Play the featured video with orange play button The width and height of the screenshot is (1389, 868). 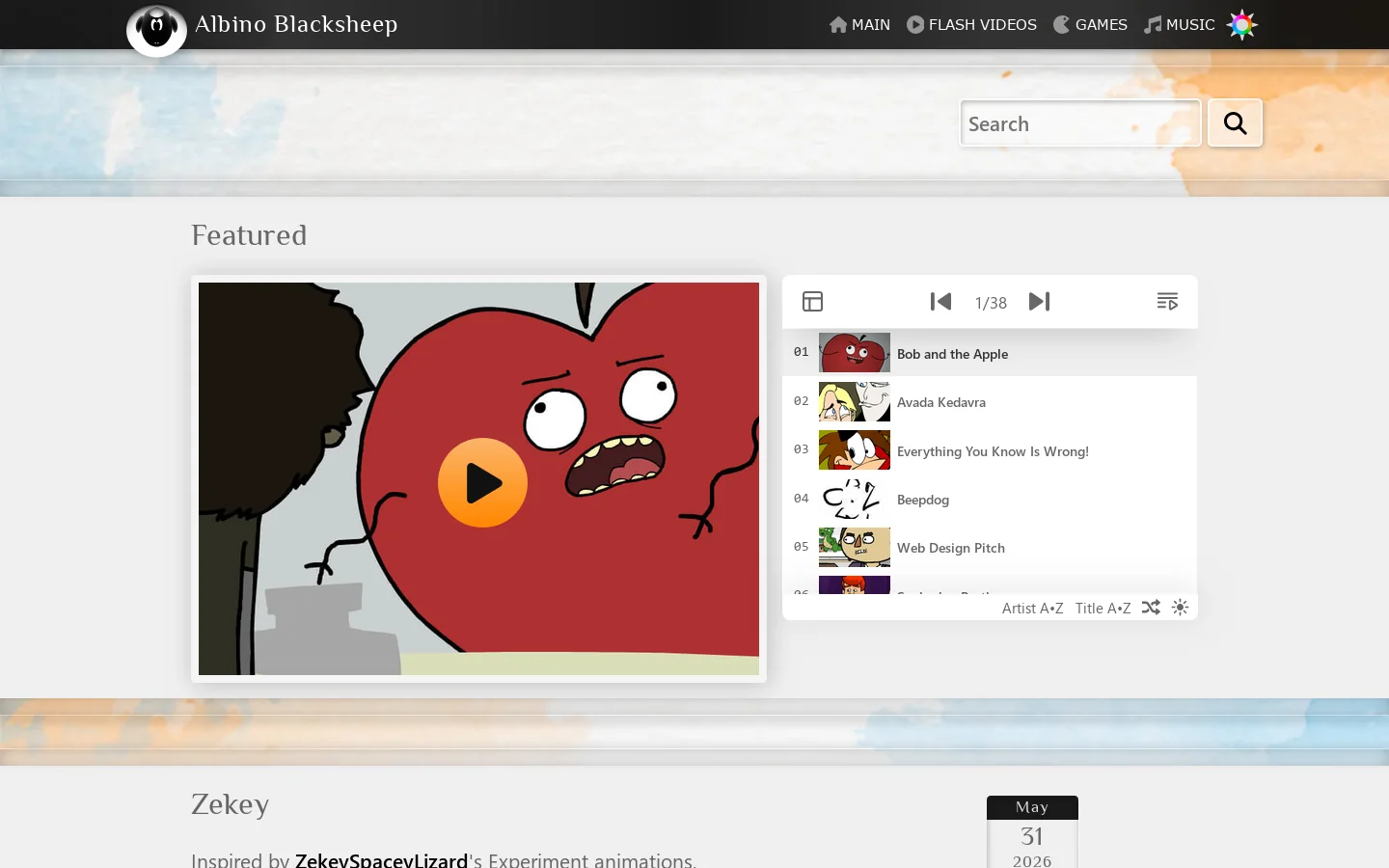(482, 483)
